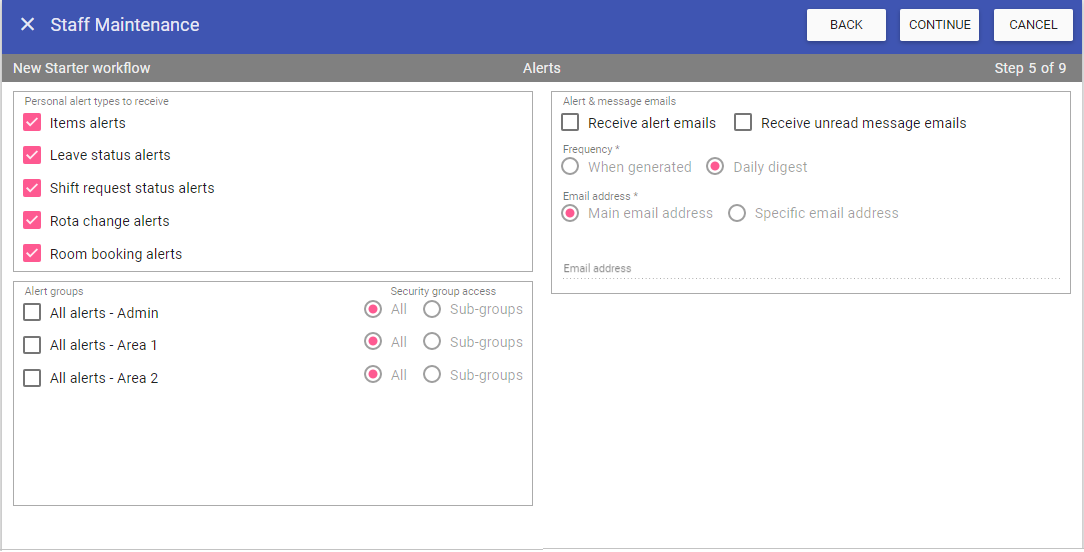
Task: Choose Main email address radio option
Action: tap(570, 213)
